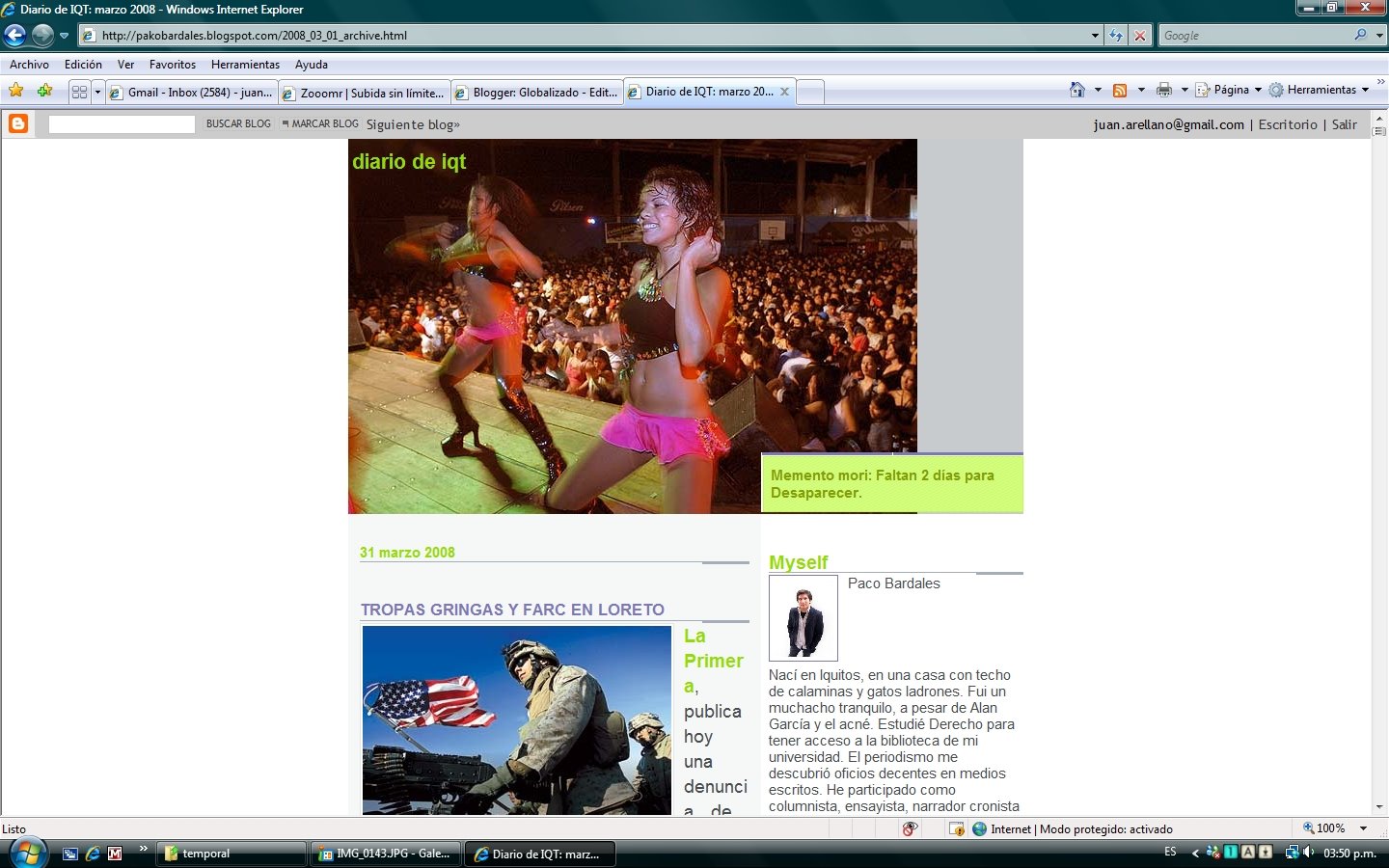Open Favorites Center star icon
Screen dimensions: 1389x868
(x=16, y=91)
